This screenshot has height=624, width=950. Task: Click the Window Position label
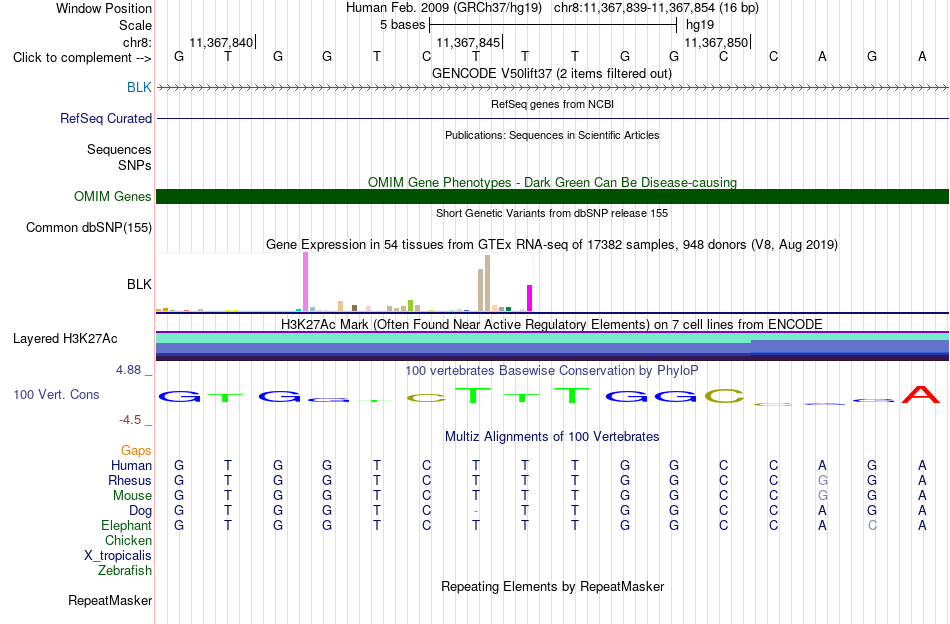click(x=104, y=8)
